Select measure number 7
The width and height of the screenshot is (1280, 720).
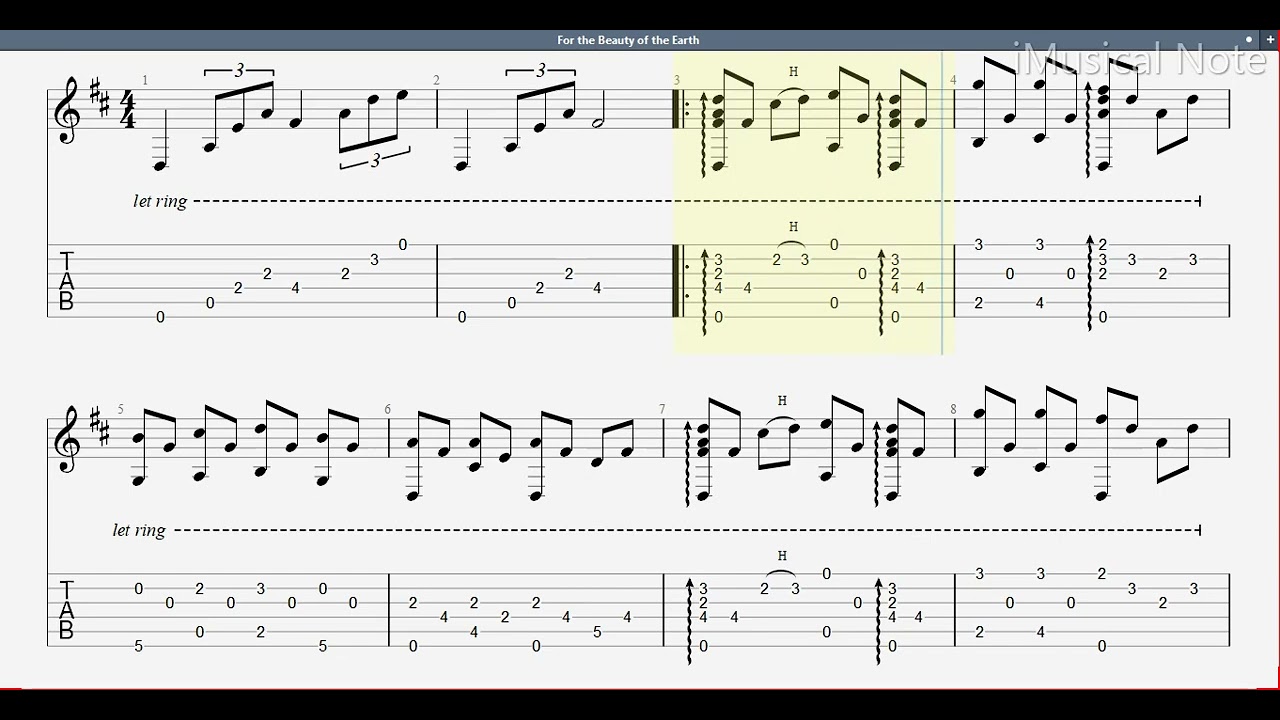click(662, 409)
